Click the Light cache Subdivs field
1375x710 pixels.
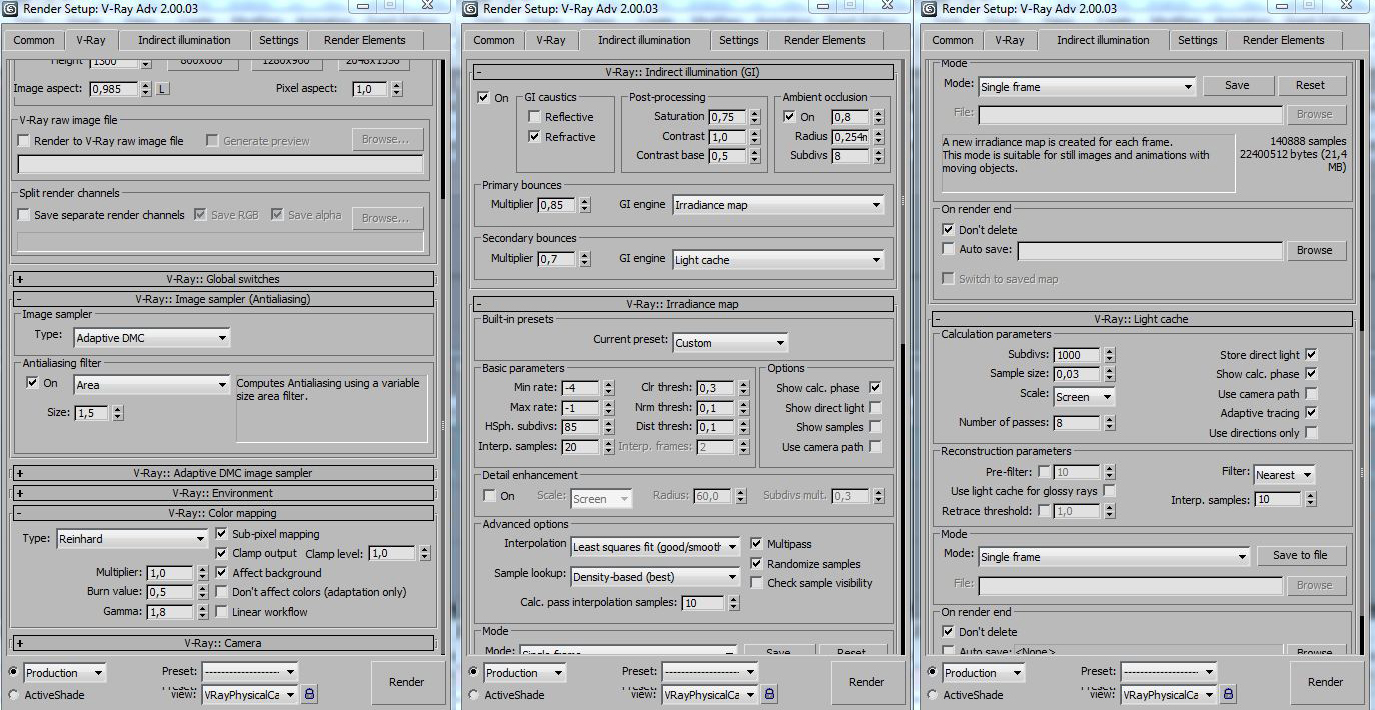point(1077,355)
